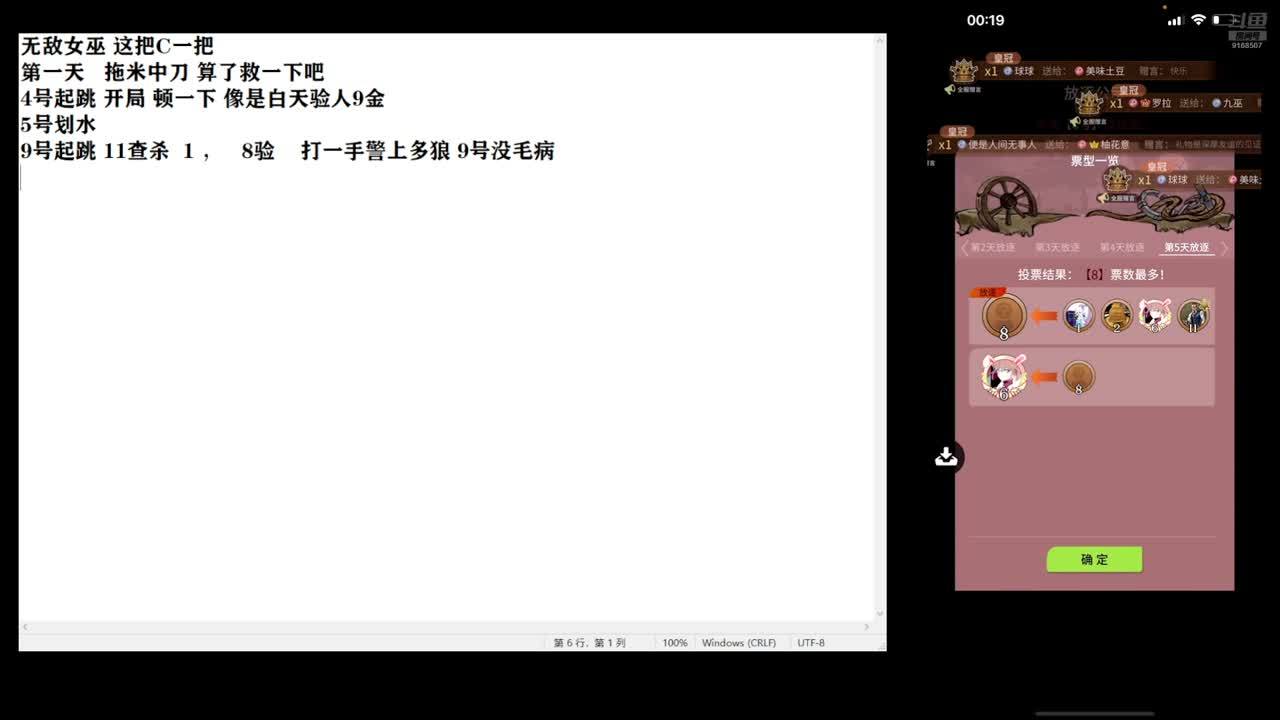Click Notepad's vertical scroll up arrow

point(880,41)
